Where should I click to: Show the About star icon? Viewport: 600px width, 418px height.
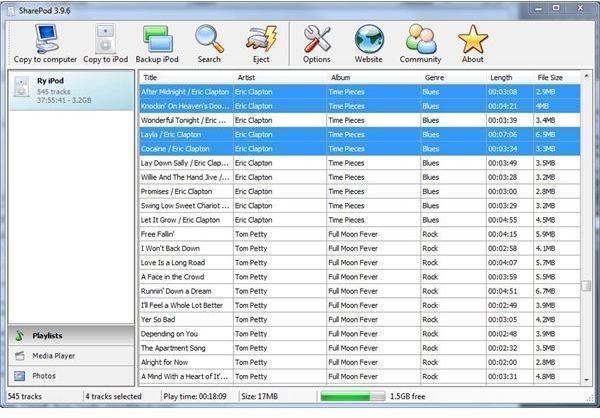click(473, 44)
